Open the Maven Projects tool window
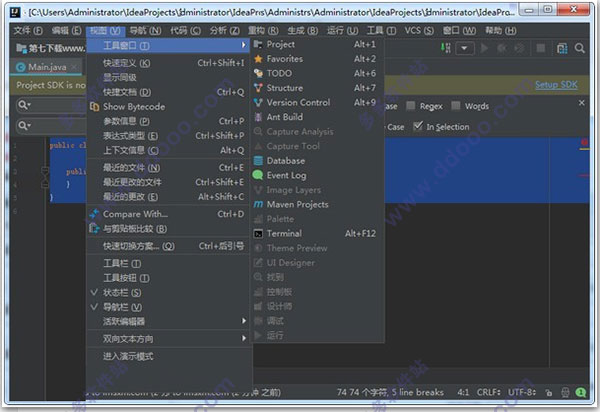 [317, 204]
